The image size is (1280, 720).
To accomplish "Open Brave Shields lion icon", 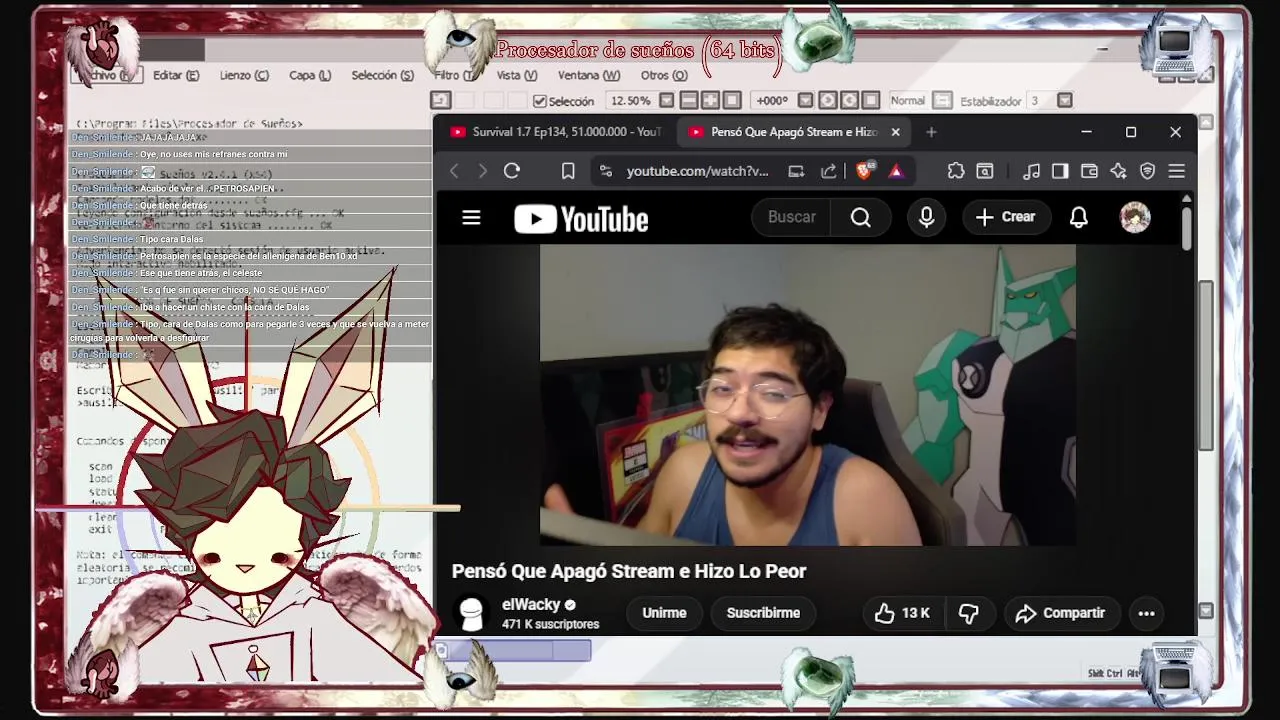I will [864, 171].
